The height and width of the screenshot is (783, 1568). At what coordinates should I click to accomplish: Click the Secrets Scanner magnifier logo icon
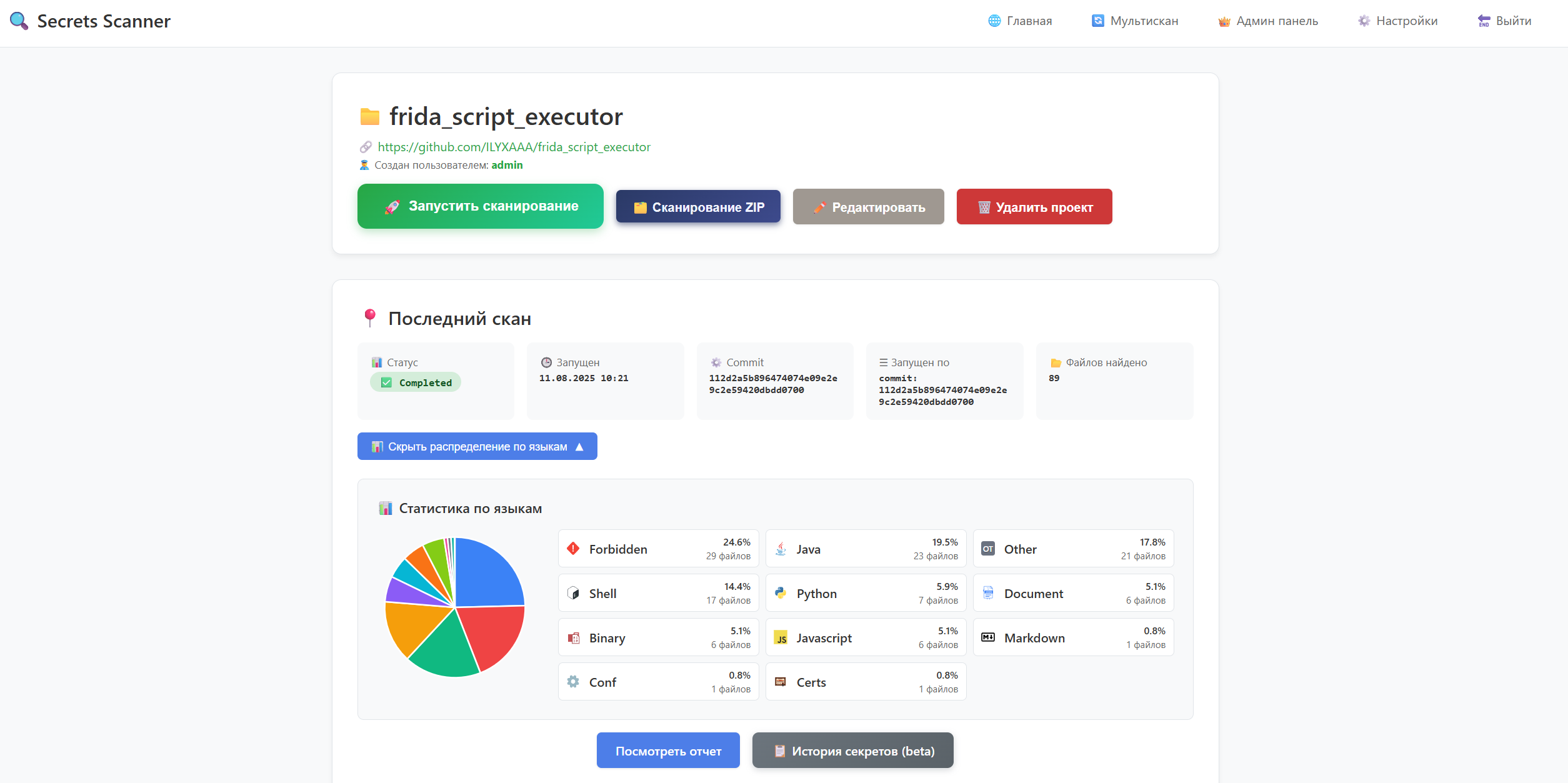(x=19, y=21)
